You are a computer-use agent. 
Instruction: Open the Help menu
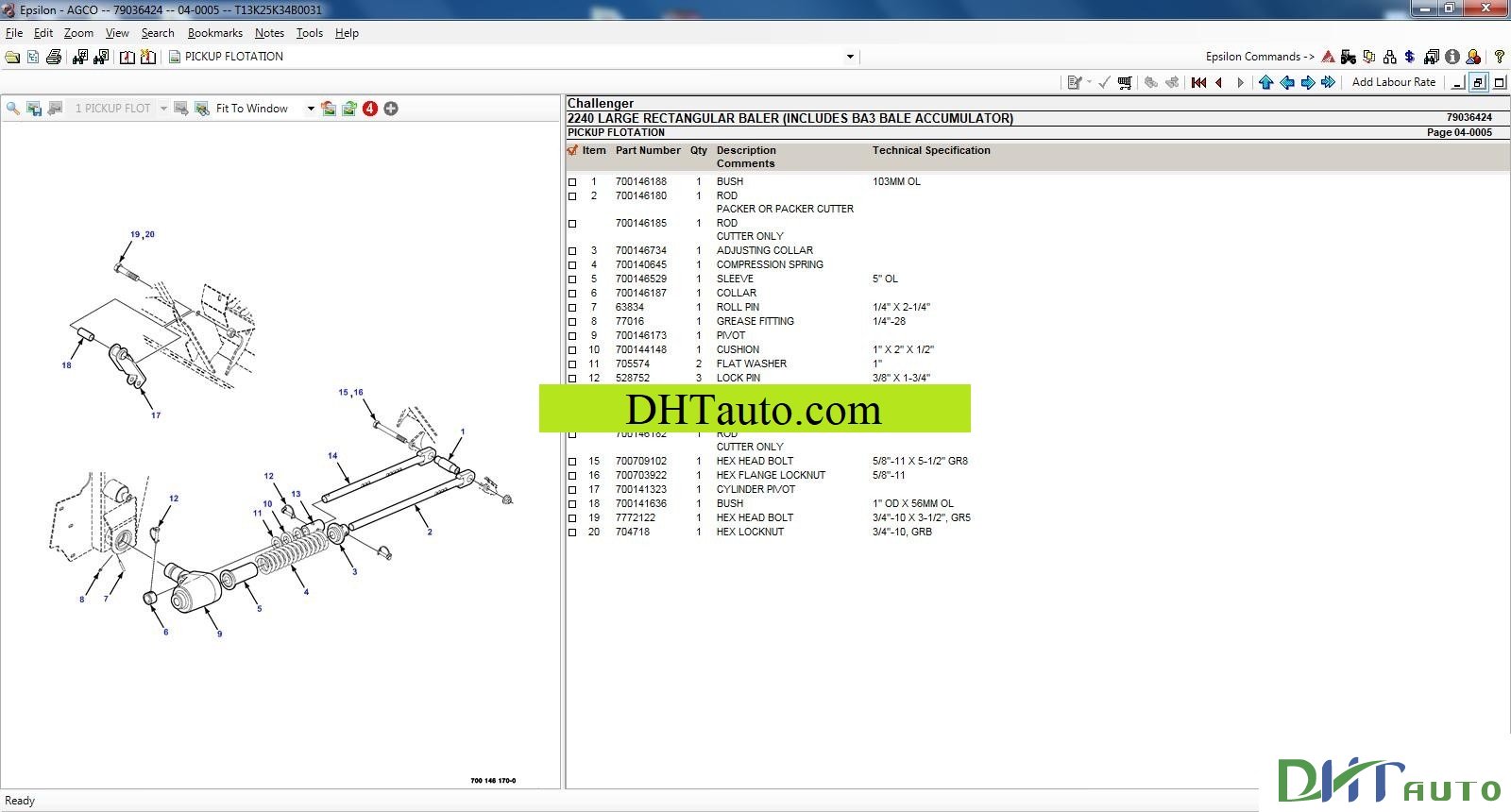tap(347, 33)
